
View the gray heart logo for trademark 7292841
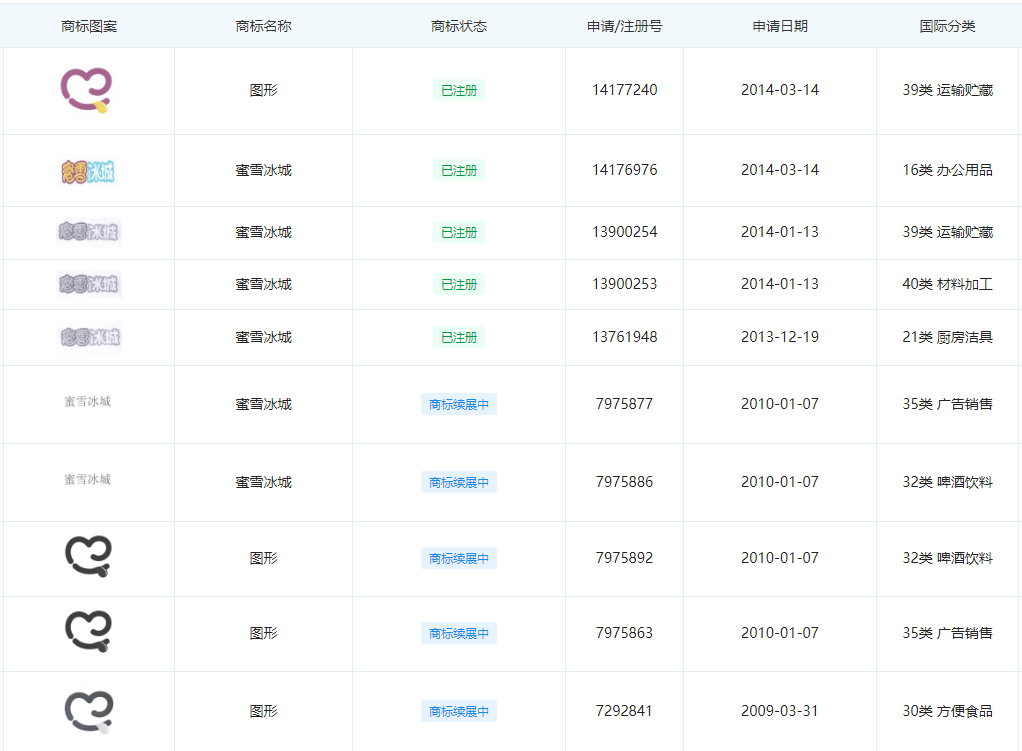(x=88, y=711)
